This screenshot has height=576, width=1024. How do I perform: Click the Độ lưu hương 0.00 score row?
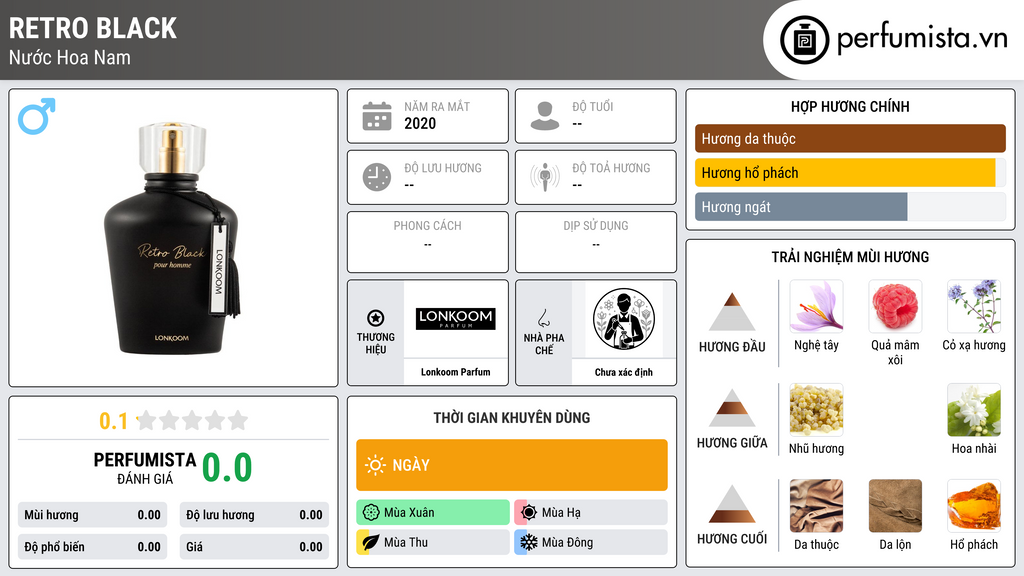point(254,515)
